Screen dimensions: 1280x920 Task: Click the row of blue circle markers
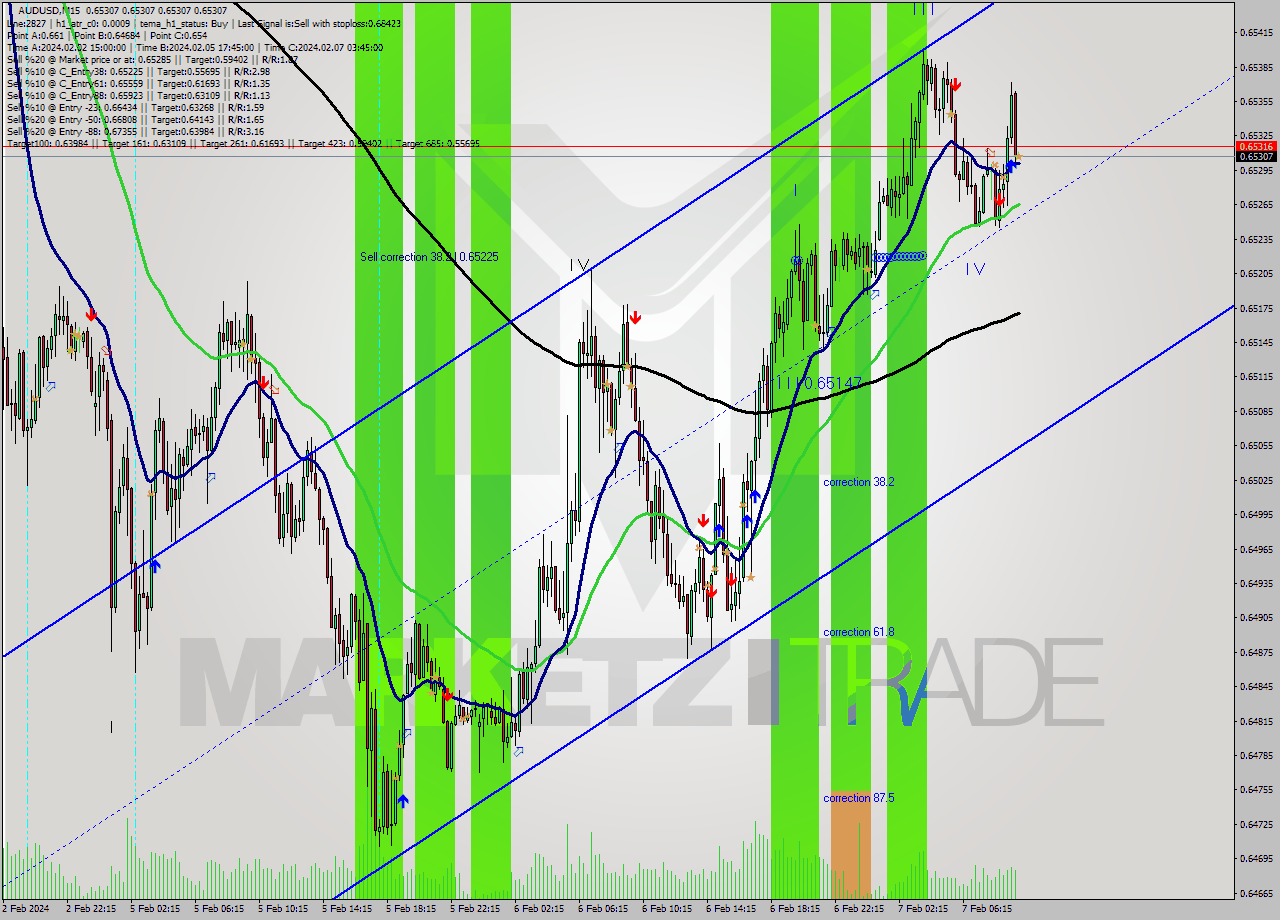[x=899, y=257]
